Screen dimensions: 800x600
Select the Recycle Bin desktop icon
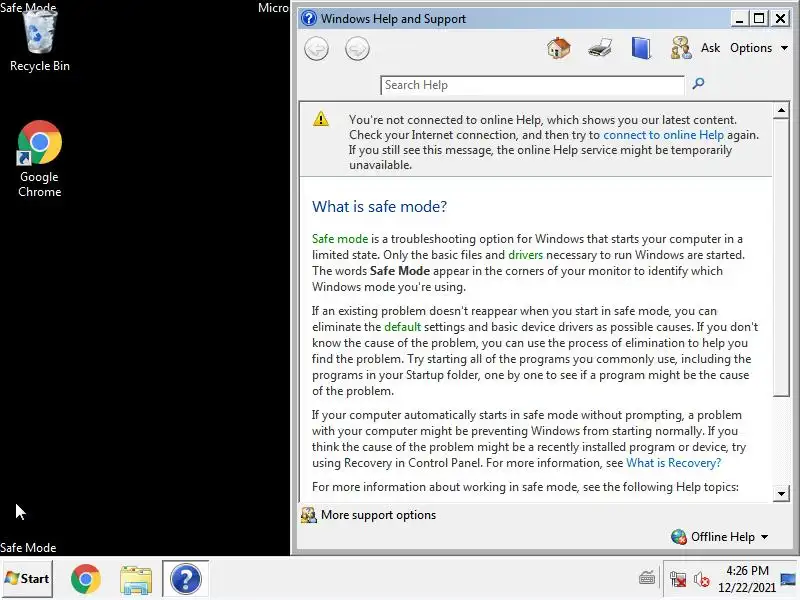click(x=40, y=41)
